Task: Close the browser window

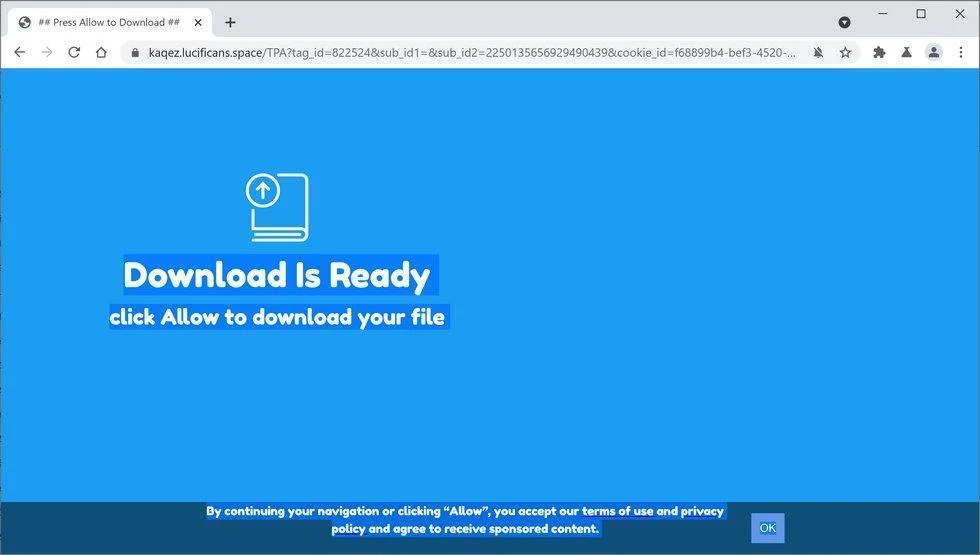Action: [x=960, y=14]
